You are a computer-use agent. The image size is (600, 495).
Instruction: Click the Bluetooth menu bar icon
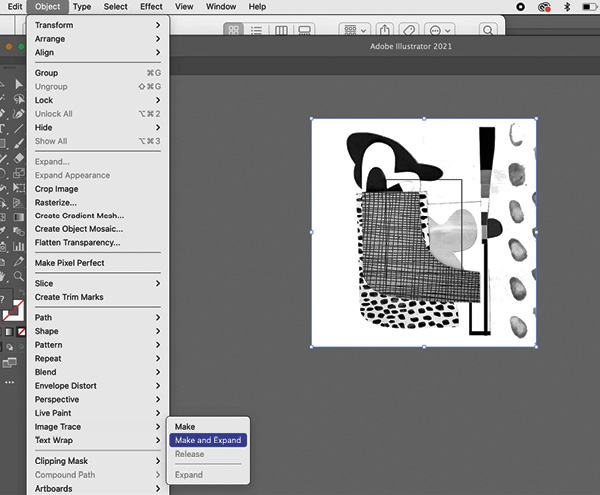coord(567,7)
